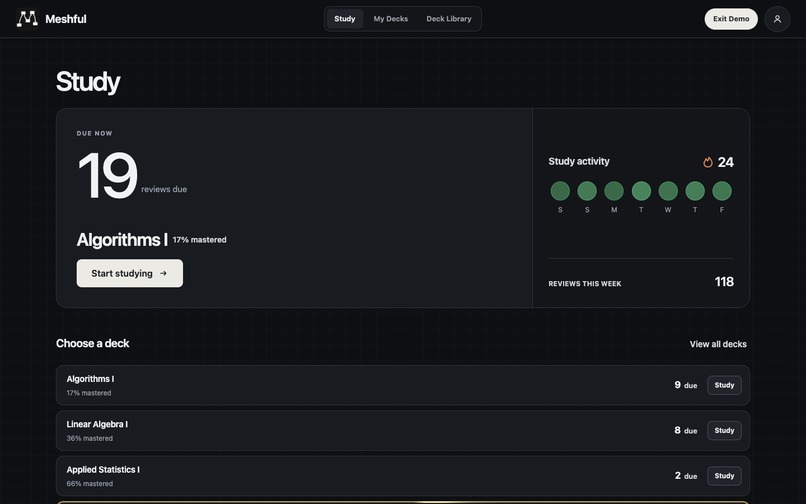806x504 pixels.
Task: Click the Choose a deck heading
Action: point(93,344)
